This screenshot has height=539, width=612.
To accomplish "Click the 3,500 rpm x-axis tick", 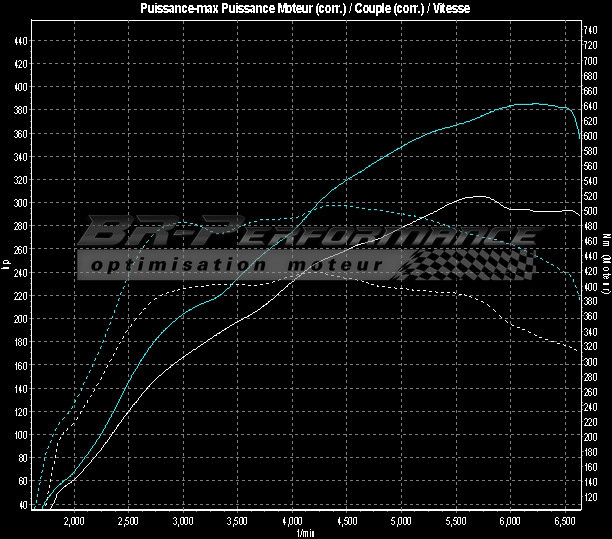I will pos(237,522).
